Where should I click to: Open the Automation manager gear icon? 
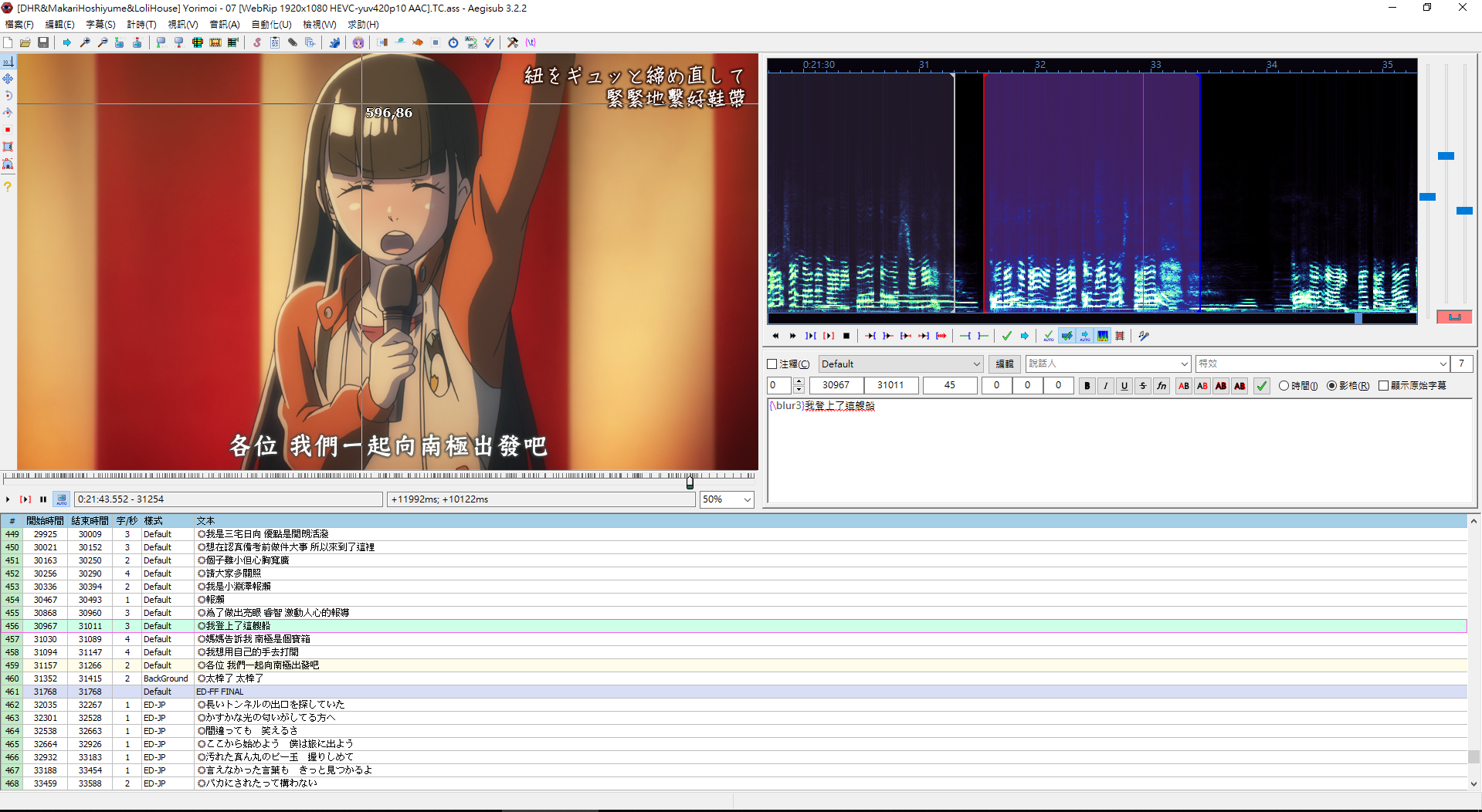point(334,42)
